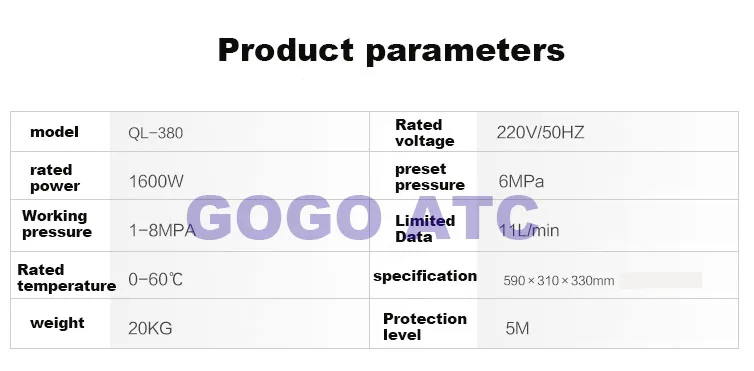The image size is (754, 371).
Task: Select the Working pressure label
Action: coord(57,224)
